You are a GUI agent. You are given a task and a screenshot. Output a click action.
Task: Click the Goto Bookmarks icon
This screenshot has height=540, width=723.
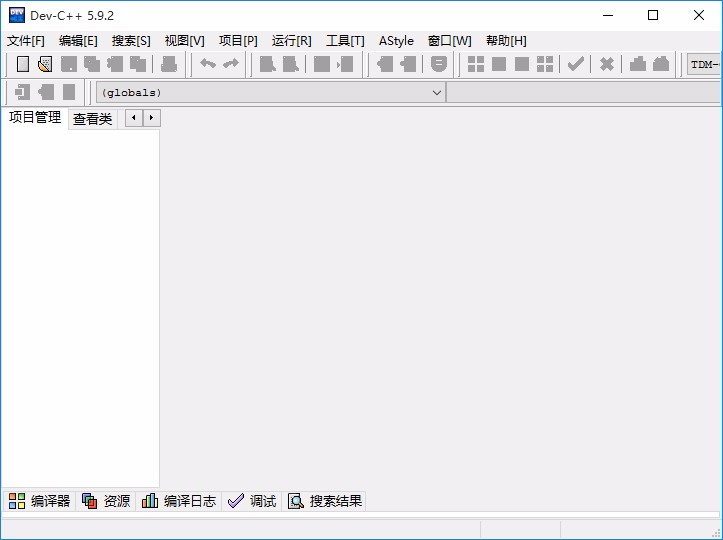[69, 92]
